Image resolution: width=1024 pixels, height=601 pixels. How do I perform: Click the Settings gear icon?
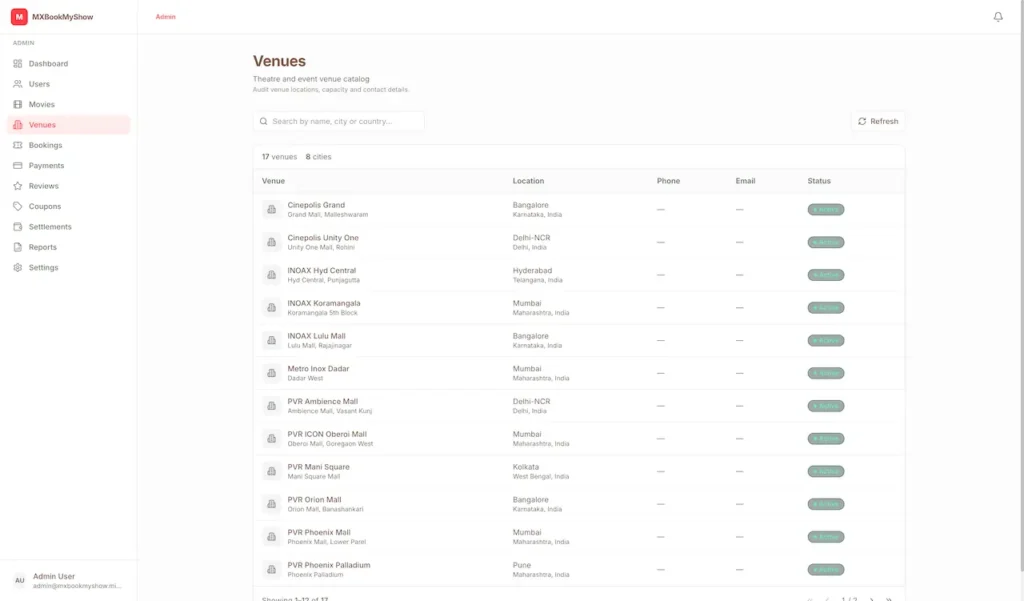tap(18, 267)
